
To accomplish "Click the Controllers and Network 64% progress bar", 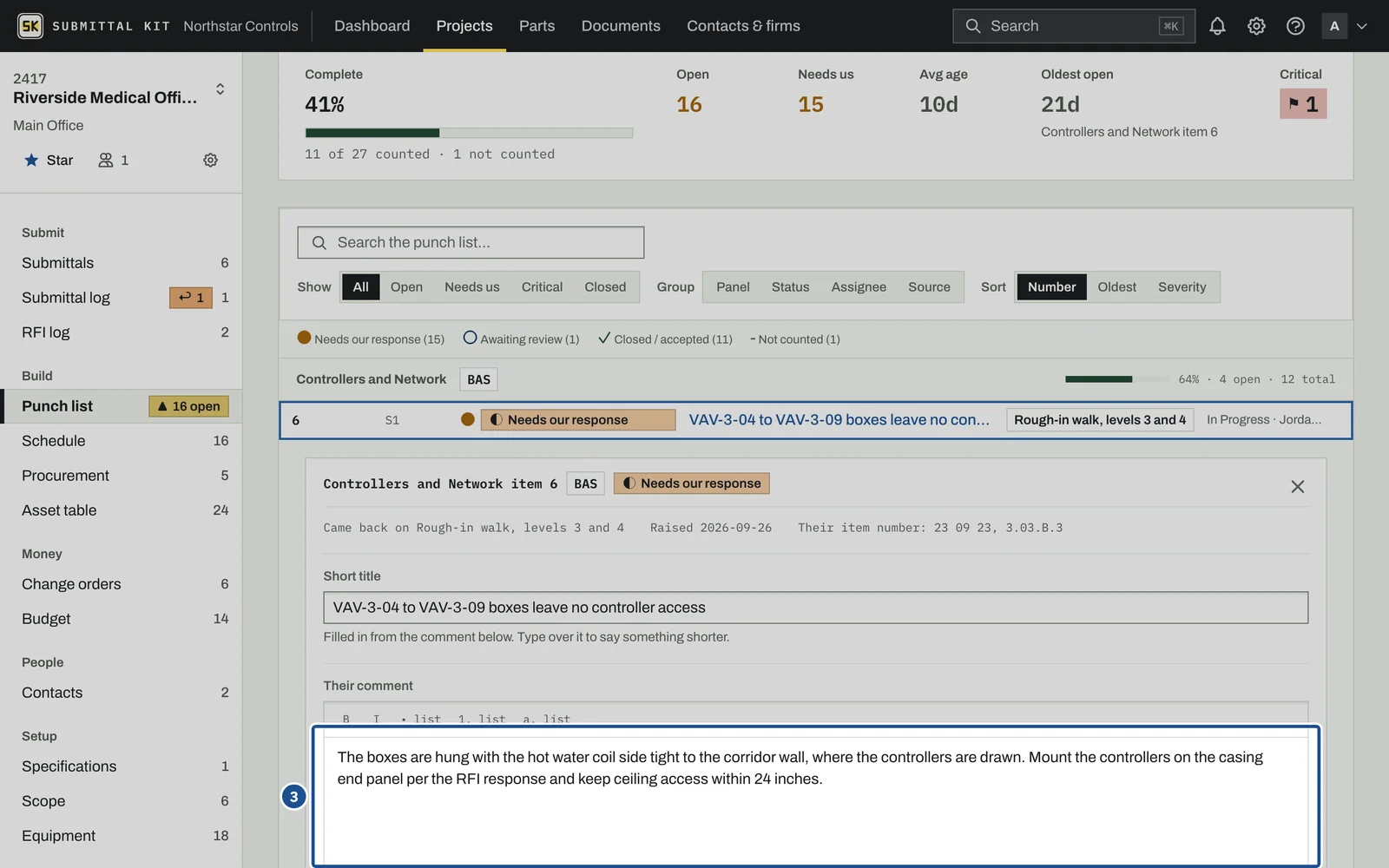I will [1116, 379].
